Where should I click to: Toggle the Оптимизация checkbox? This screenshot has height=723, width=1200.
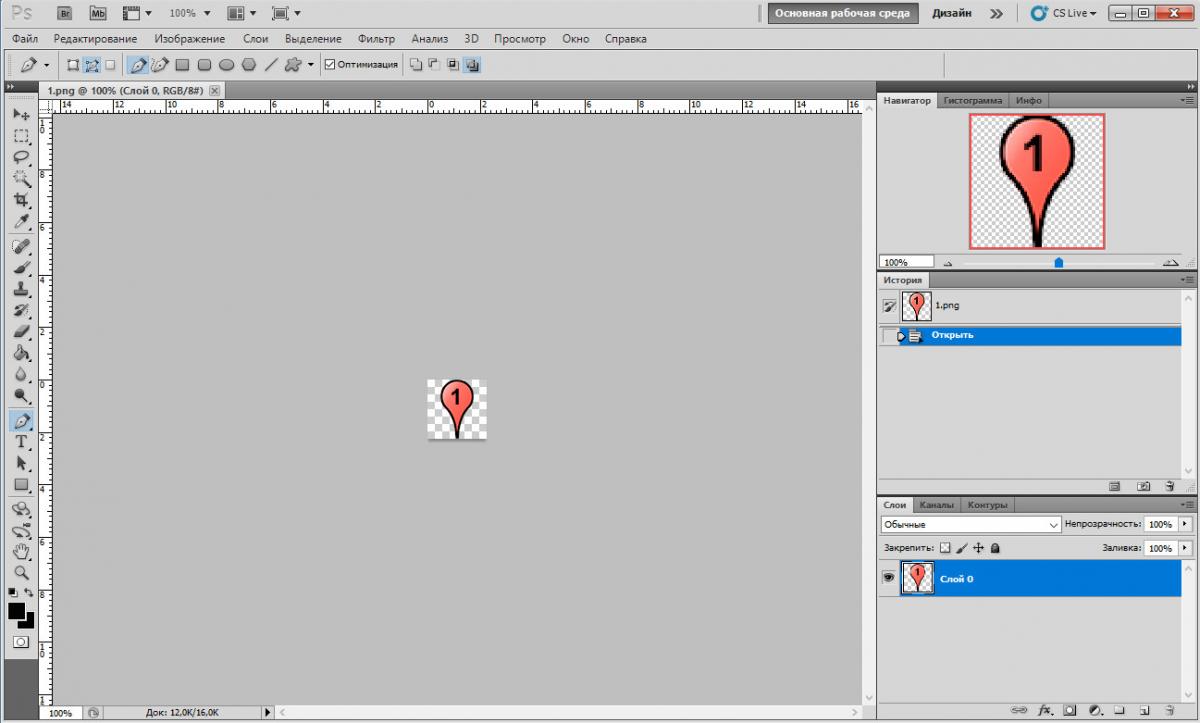coord(330,65)
